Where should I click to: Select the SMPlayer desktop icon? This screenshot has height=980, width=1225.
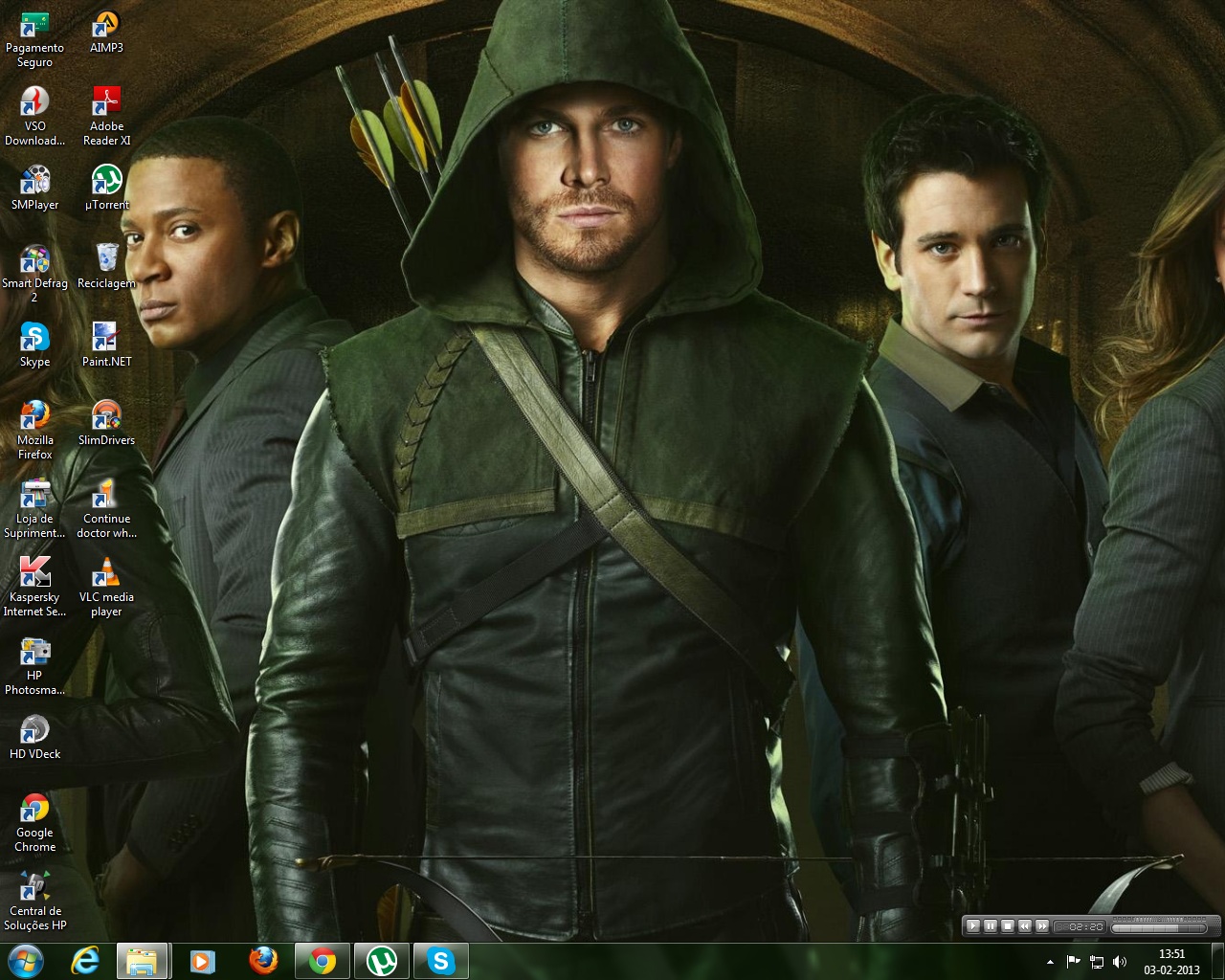34,189
